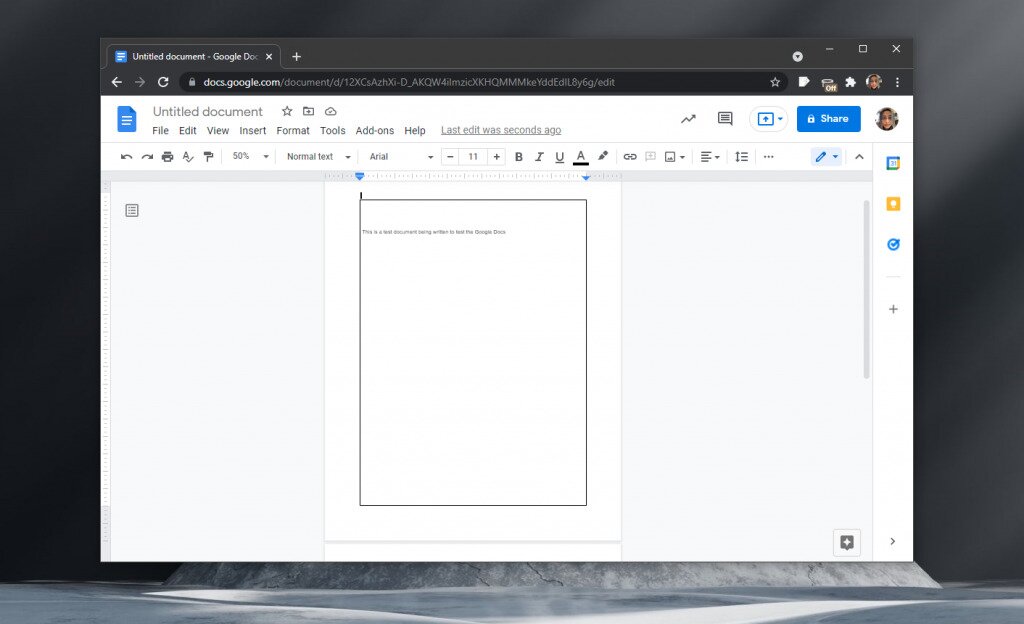Toggle bold formatting
This screenshot has width=1024, height=624.
[518, 156]
